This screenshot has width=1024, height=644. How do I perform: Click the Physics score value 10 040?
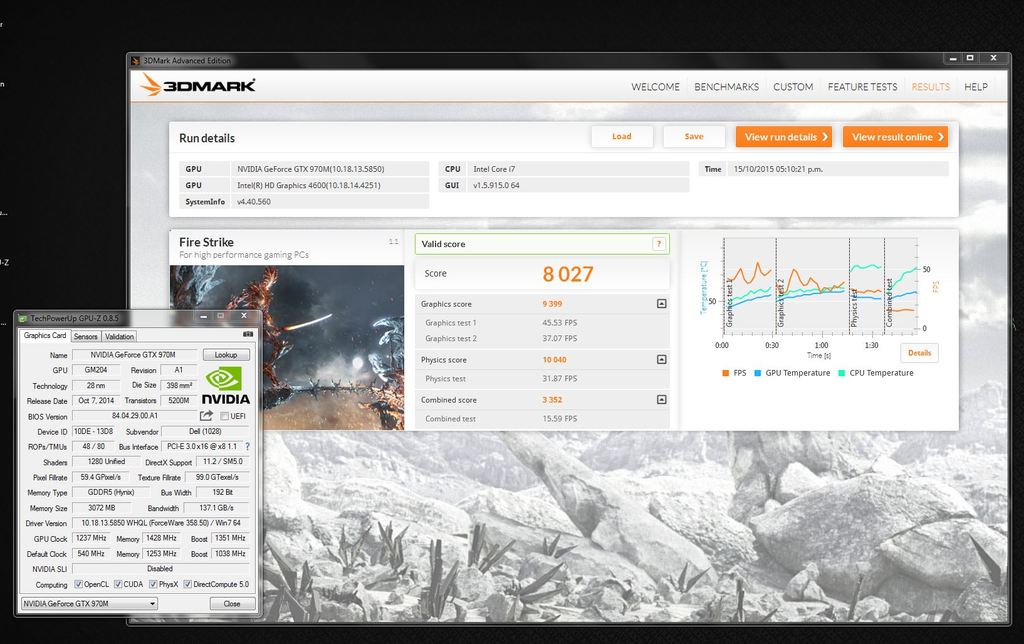click(x=554, y=360)
